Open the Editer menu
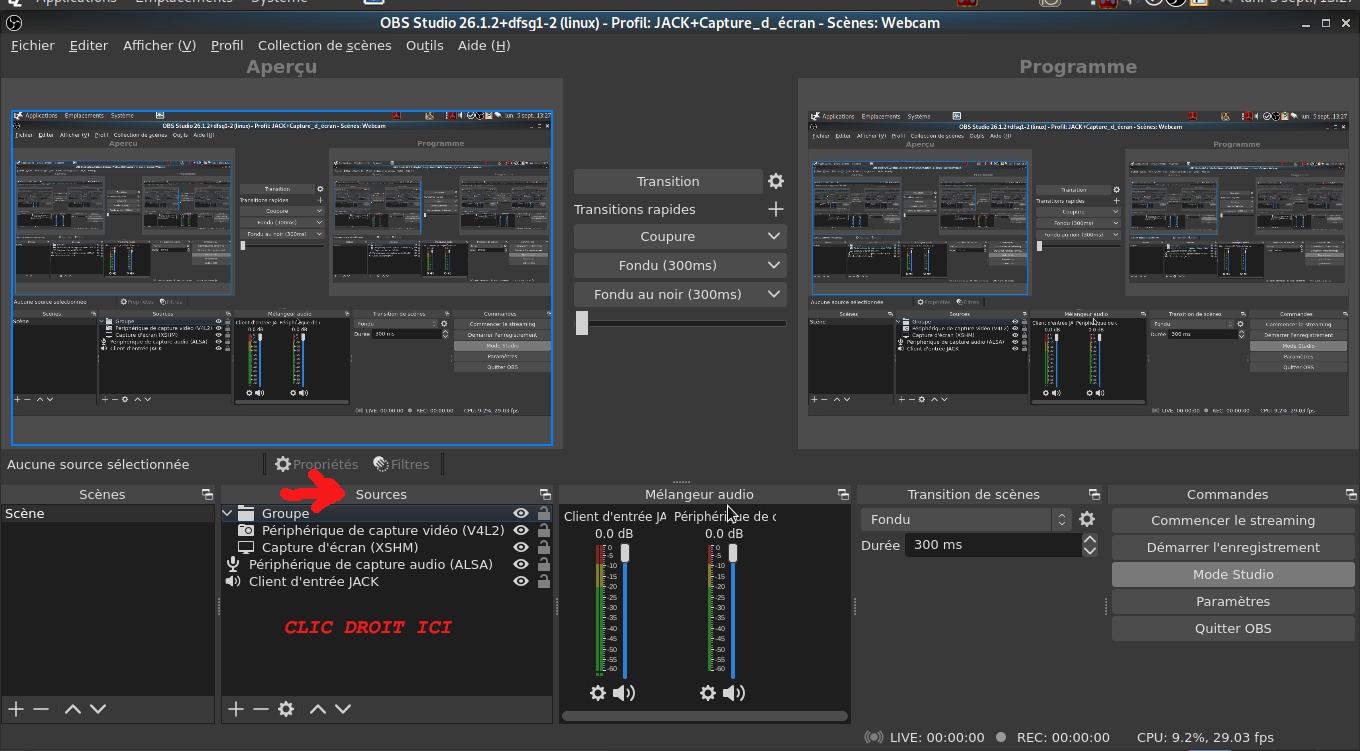 [89, 45]
